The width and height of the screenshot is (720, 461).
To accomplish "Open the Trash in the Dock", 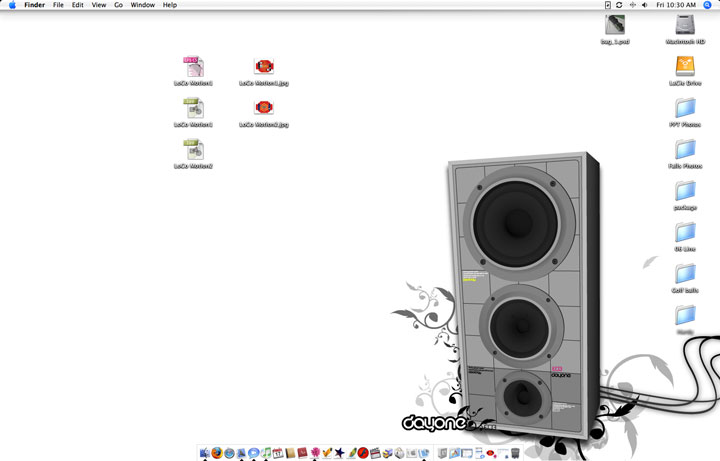I will [515, 453].
